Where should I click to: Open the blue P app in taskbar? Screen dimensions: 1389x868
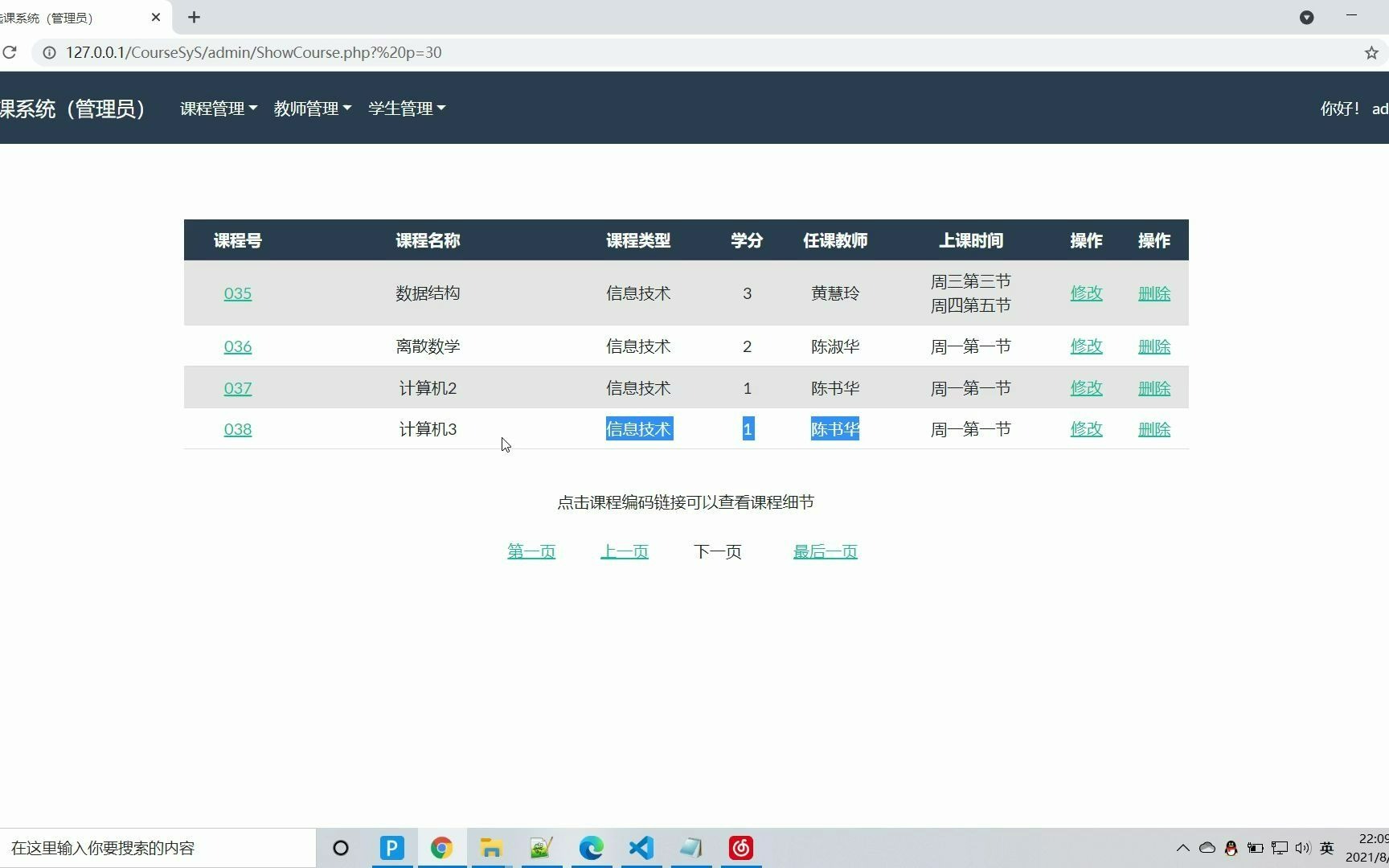click(391, 848)
